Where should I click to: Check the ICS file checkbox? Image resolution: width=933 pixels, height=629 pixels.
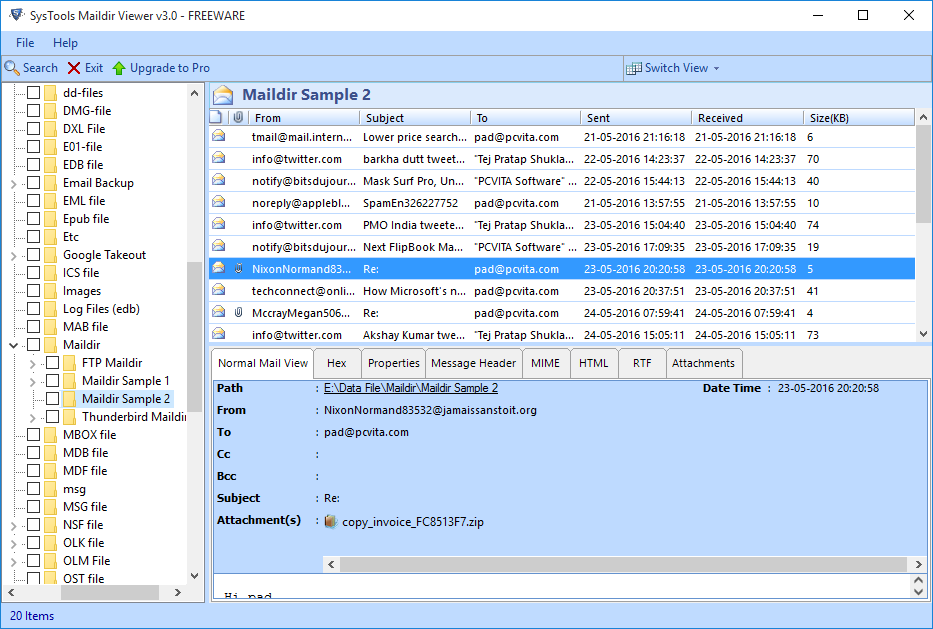(34, 273)
